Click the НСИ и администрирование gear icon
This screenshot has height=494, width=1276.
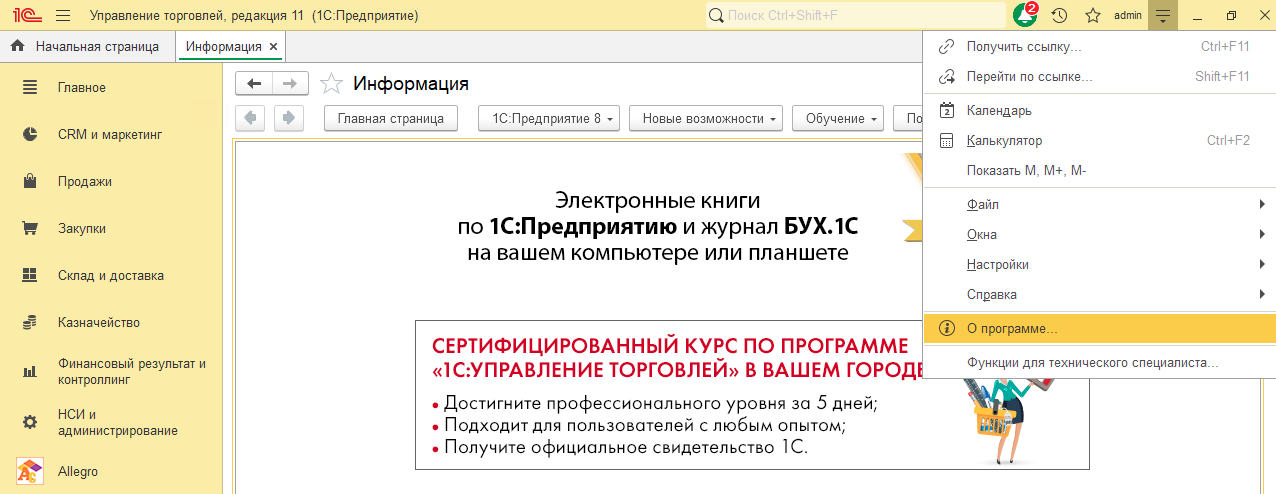point(30,422)
